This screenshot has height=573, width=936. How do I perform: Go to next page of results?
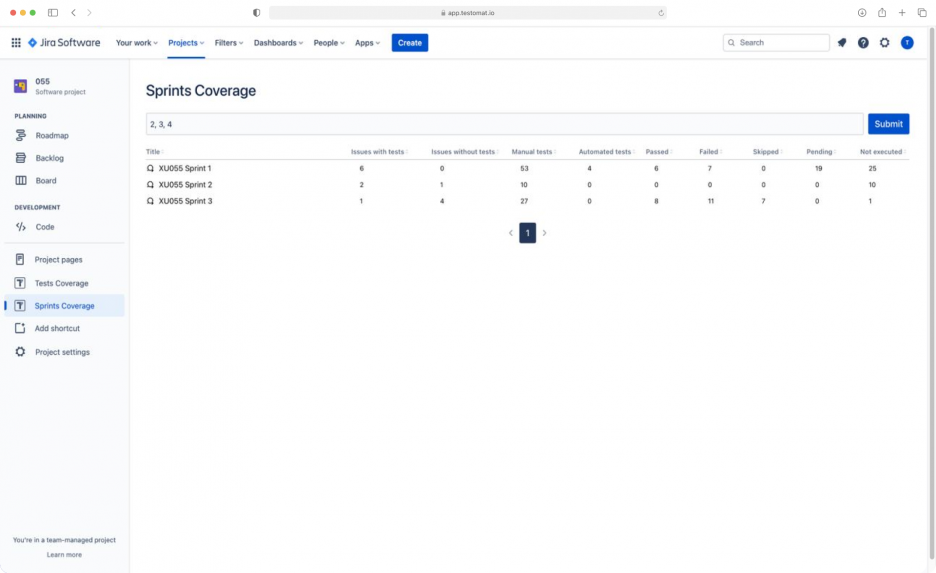pos(545,233)
